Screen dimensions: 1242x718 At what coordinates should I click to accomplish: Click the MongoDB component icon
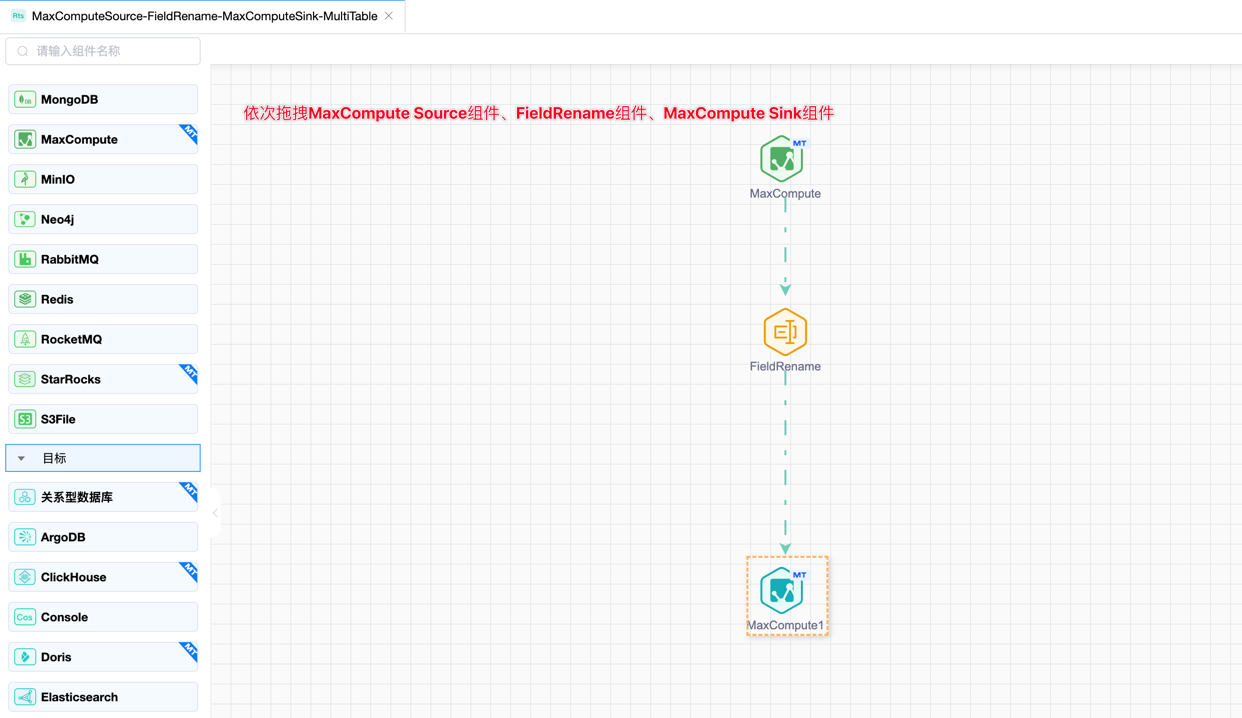[x=25, y=100]
